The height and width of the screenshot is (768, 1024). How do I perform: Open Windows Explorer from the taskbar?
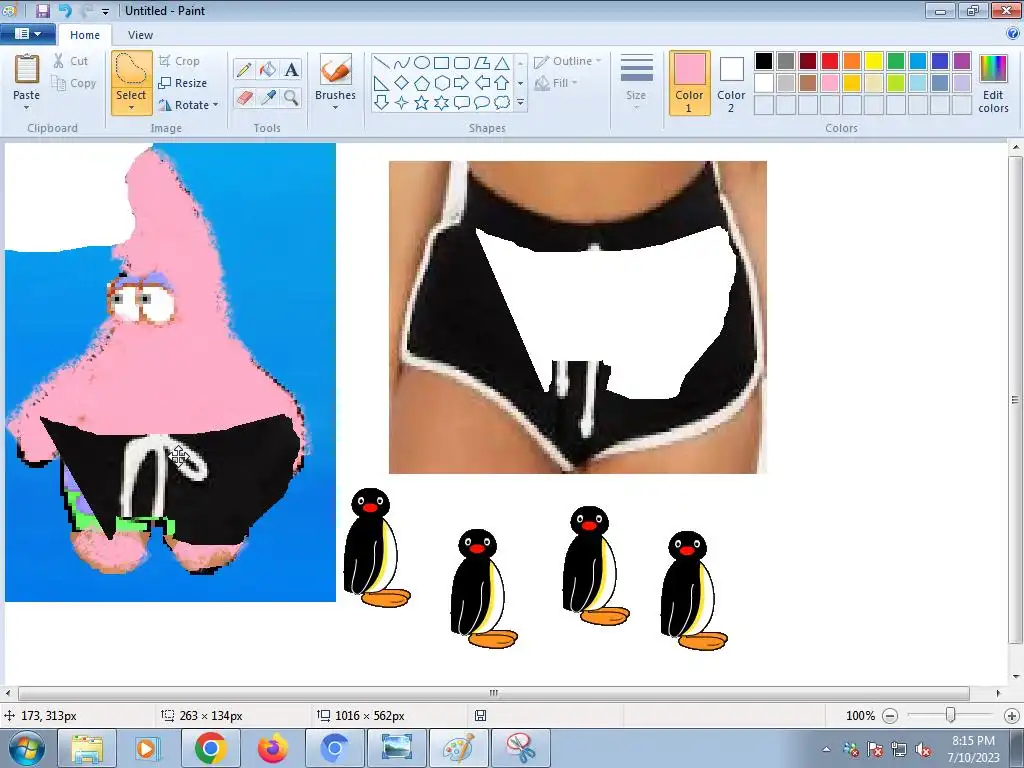87,748
